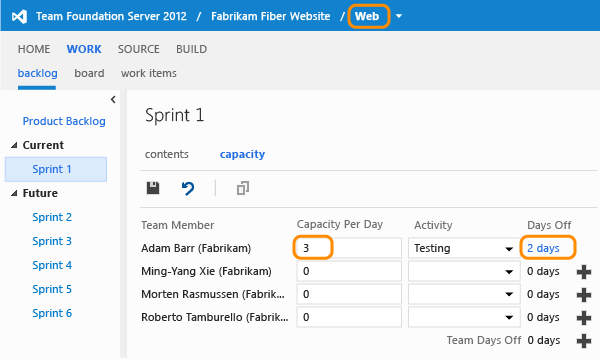Open Activity dropdown for Roberto Tamburello

(509, 318)
